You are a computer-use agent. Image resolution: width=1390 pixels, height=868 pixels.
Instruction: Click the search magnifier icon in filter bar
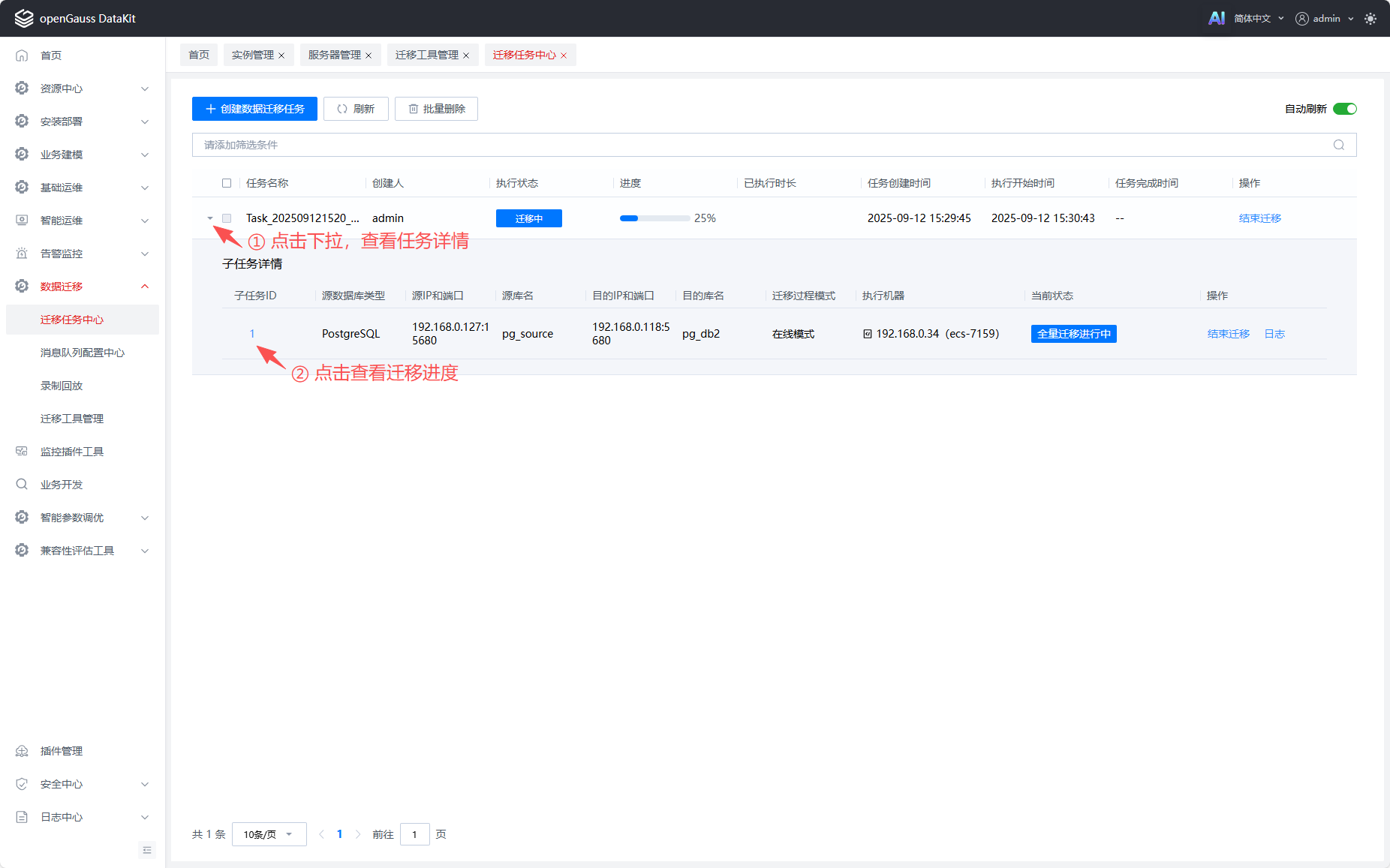pos(1338,145)
